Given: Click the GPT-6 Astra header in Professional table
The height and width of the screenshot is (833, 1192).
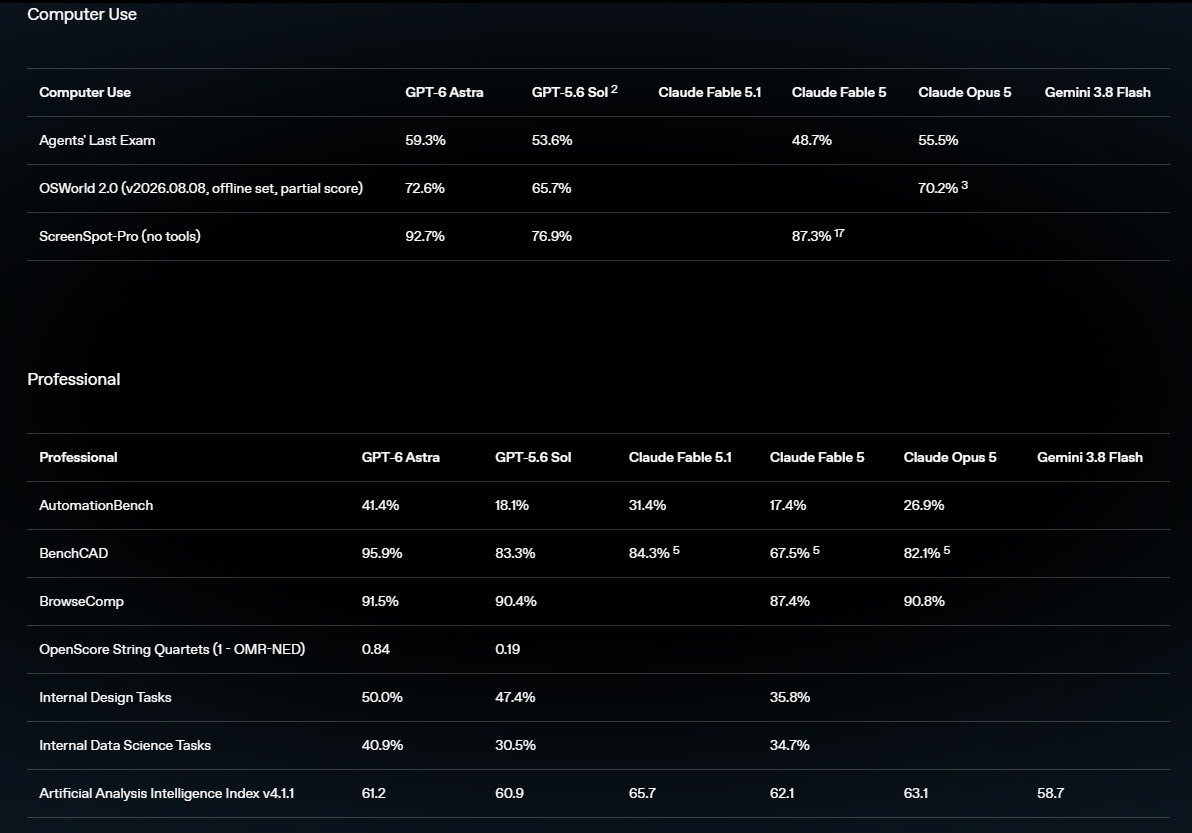Looking at the screenshot, I should point(401,458).
